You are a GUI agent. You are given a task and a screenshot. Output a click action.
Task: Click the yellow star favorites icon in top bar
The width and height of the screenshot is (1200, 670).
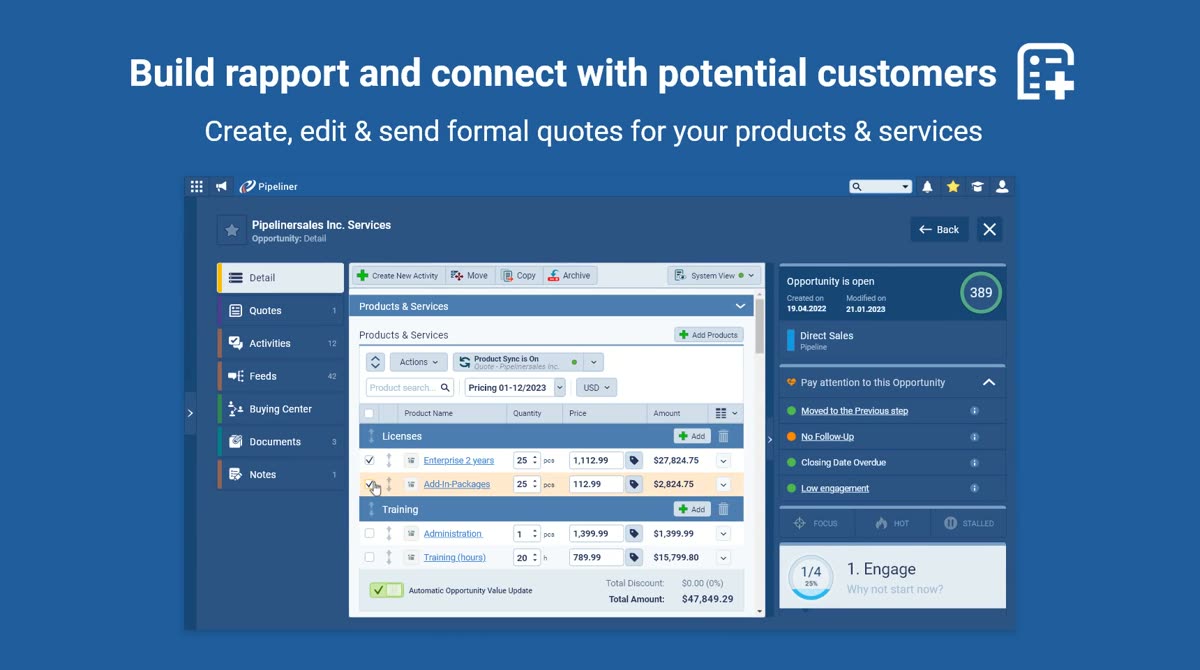953,186
